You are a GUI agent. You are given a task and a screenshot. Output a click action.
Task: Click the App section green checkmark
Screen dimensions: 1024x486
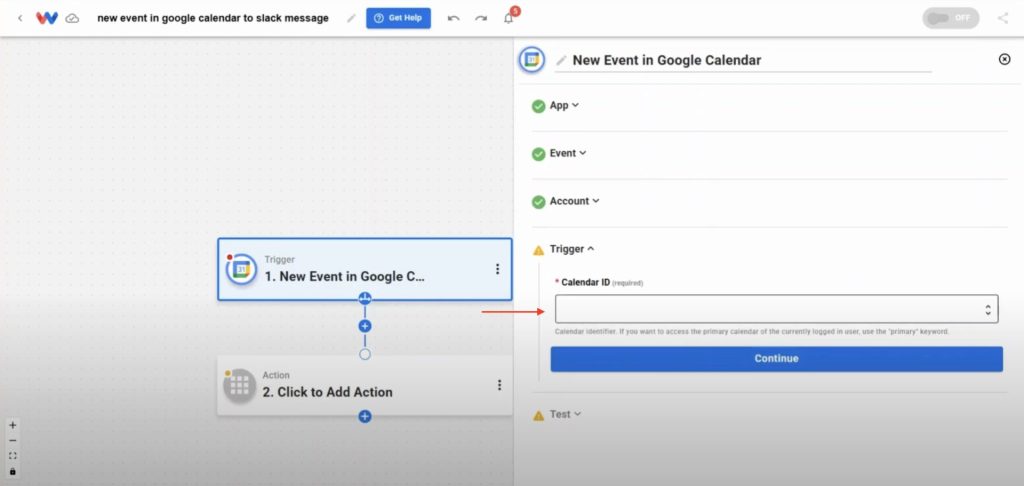point(538,106)
